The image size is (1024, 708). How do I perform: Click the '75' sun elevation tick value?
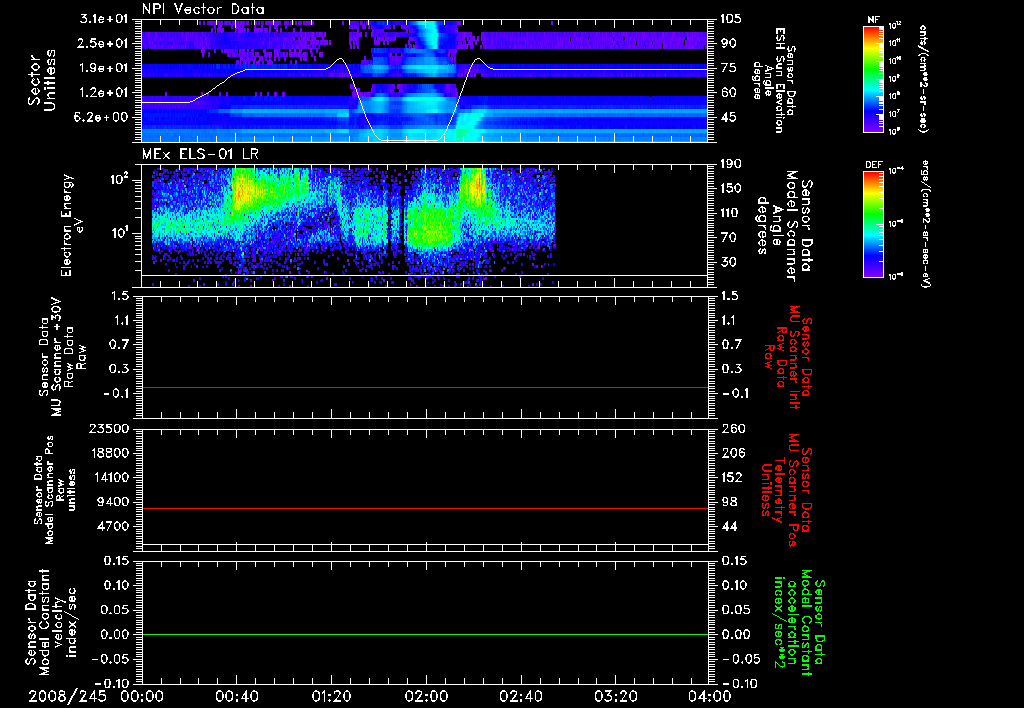tap(728, 68)
